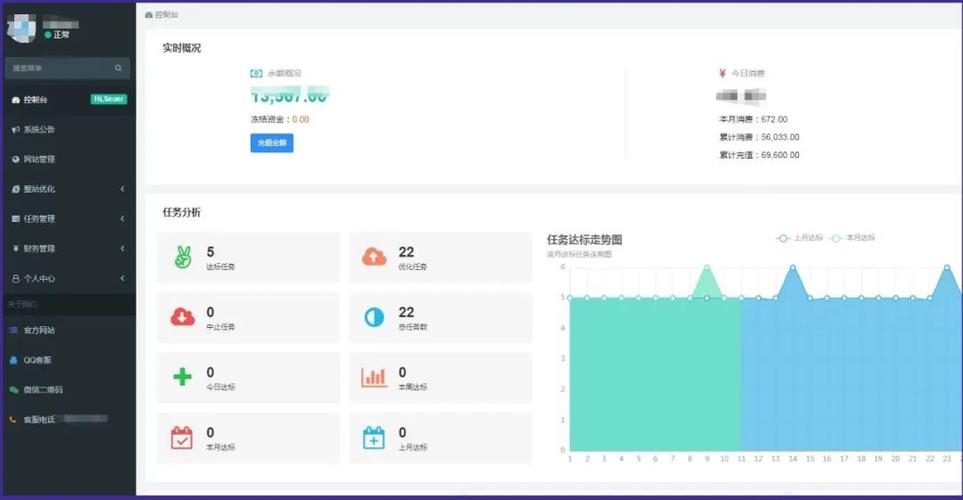
Task: Open the 系统公告 menu item
Action: point(39,130)
